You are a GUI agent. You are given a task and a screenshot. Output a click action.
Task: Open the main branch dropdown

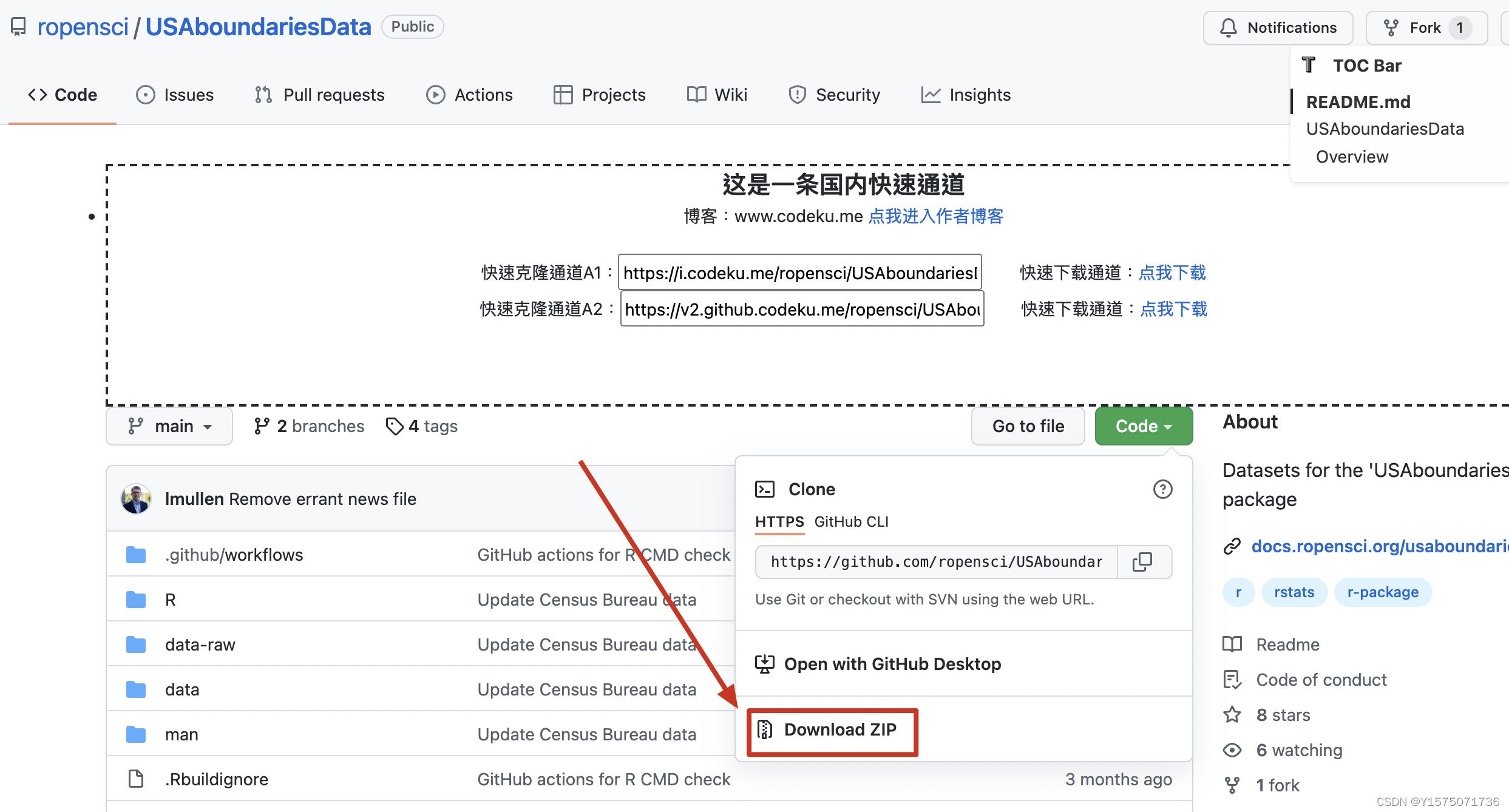(x=169, y=426)
